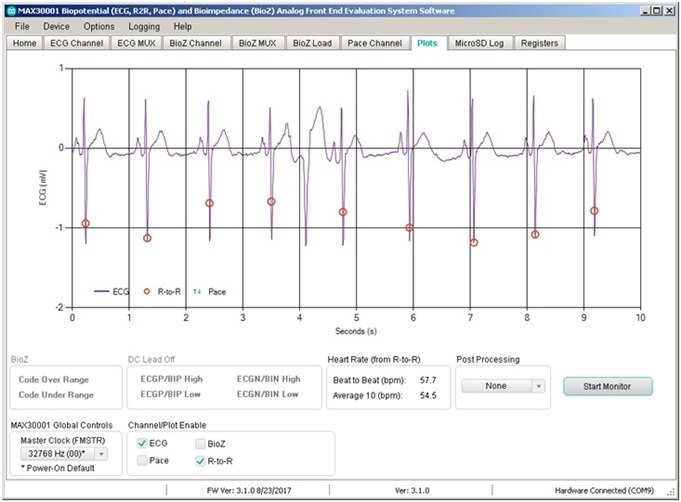Open the File menu
The image size is (681, 502).
tap(22, 26)
